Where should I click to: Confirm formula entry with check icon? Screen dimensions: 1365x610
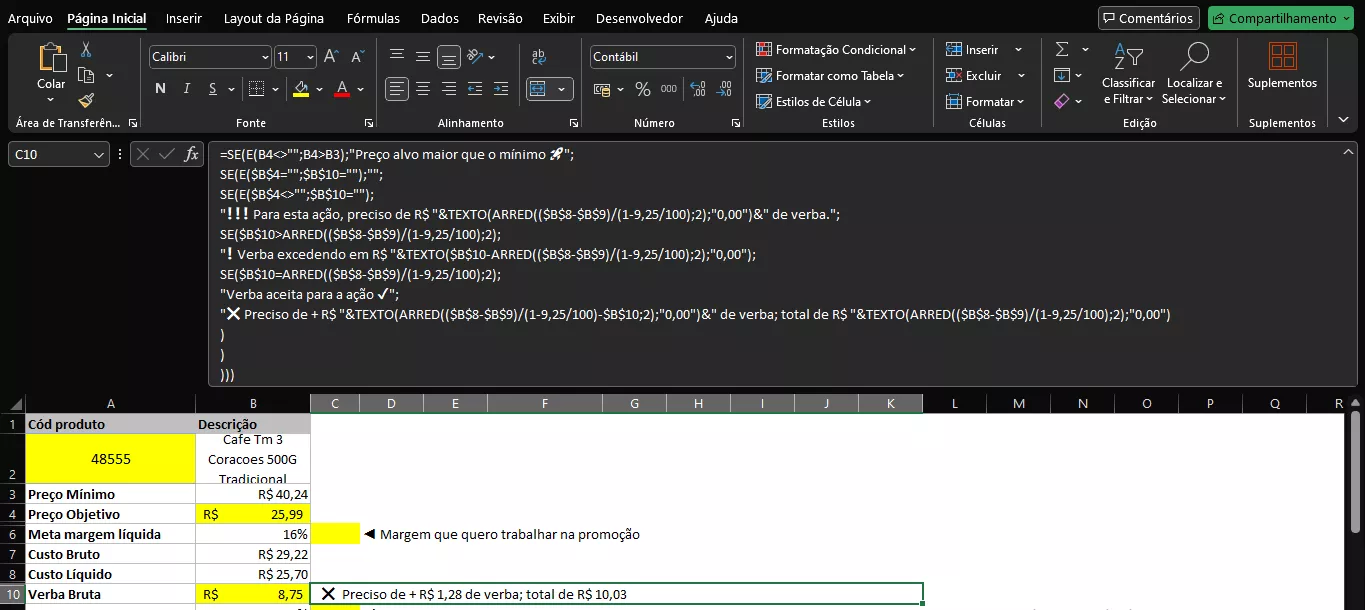coord(167,154)
